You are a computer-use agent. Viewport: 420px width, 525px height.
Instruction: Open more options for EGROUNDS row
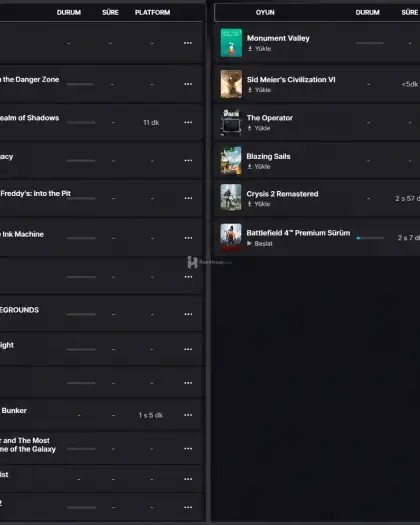[188, 314]
